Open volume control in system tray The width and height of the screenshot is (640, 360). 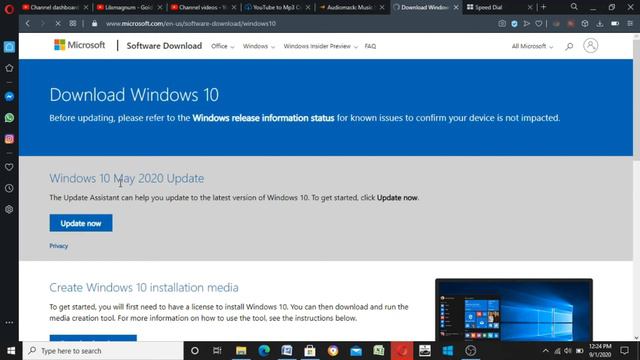568,351
